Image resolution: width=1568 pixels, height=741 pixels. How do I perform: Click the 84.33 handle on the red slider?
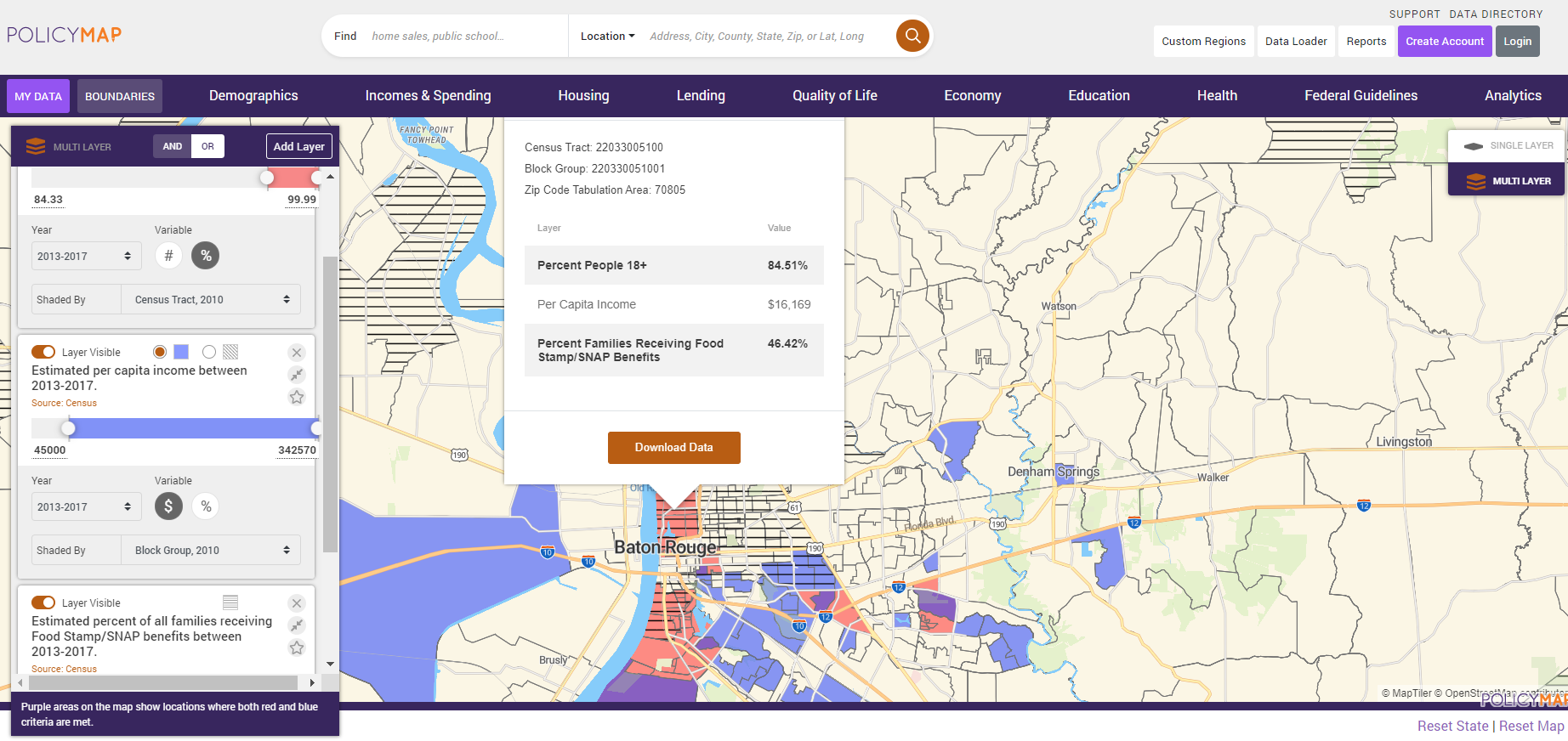(267, 178)
